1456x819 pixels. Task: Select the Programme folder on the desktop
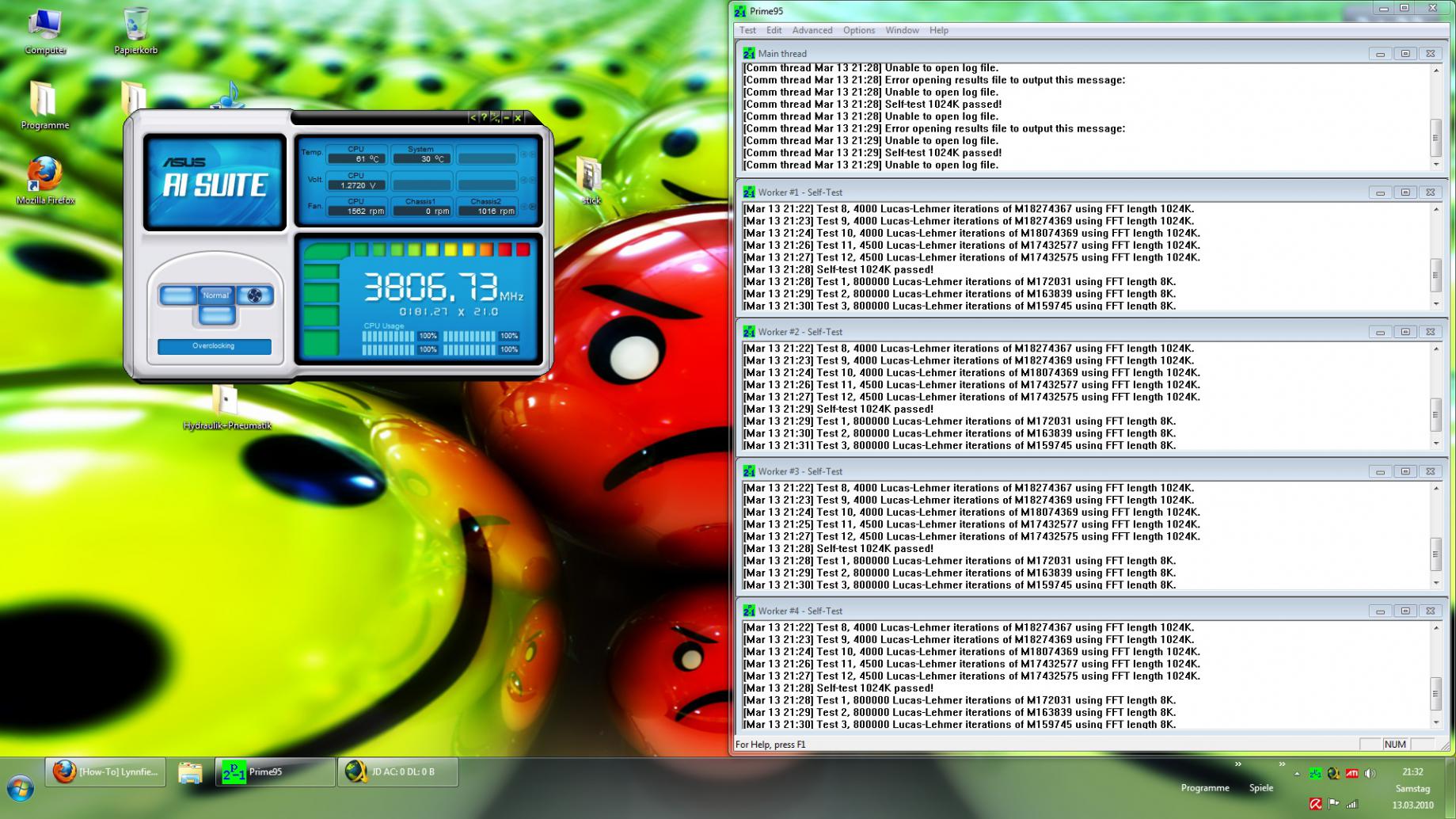point(45,105)
